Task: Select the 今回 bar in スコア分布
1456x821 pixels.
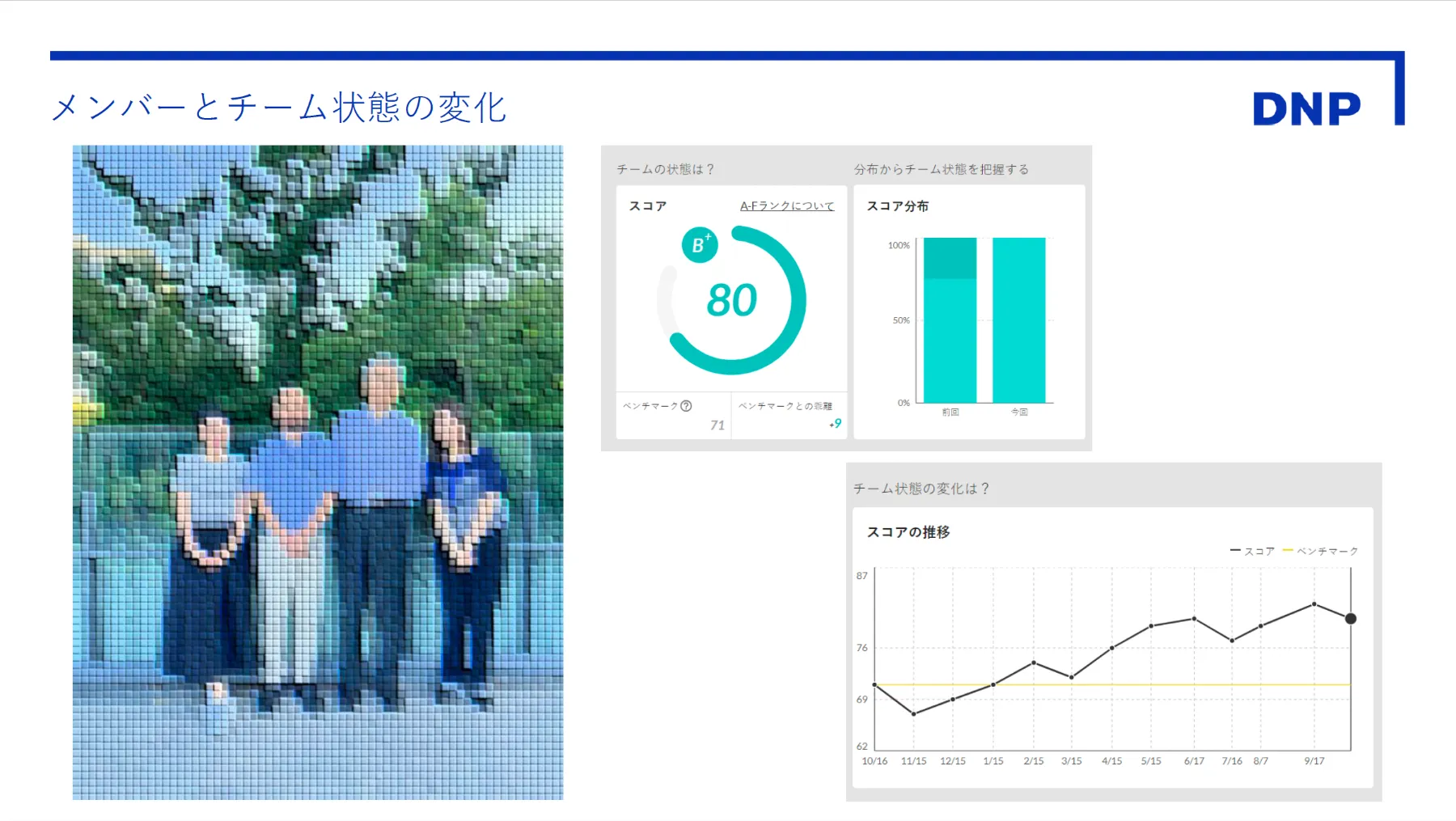Action: click(x=1018, y=320)
